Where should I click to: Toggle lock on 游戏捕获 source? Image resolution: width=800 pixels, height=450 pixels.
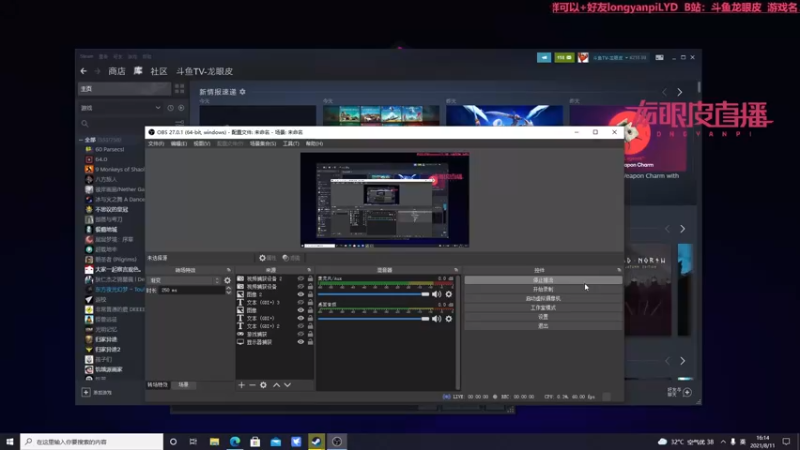[310, 334]
